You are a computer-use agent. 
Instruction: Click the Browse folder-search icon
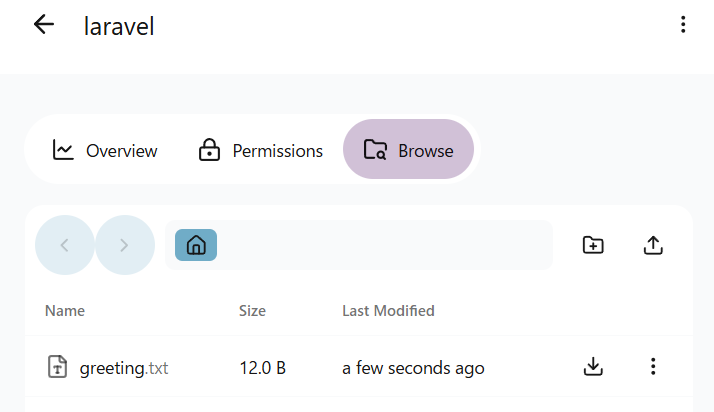pos(375,151)
